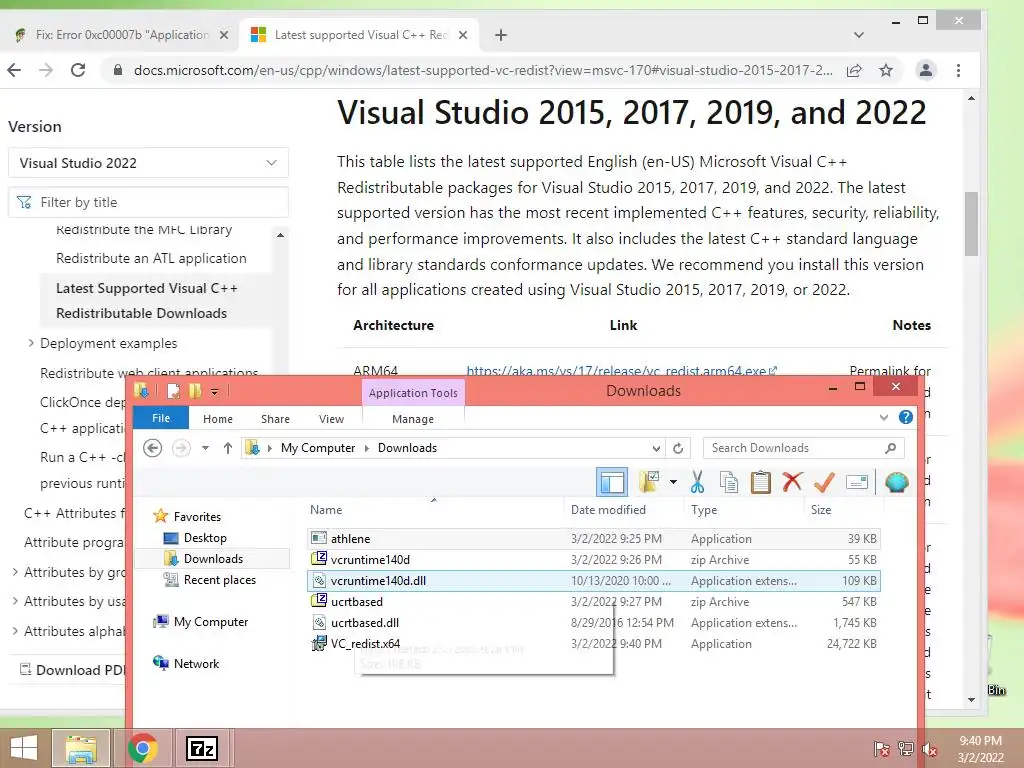Image resolution: width=1024 pixels, height=768 pixels.
Task: Open the Chrome tab search chevron
Action: [x=859, y=35]
